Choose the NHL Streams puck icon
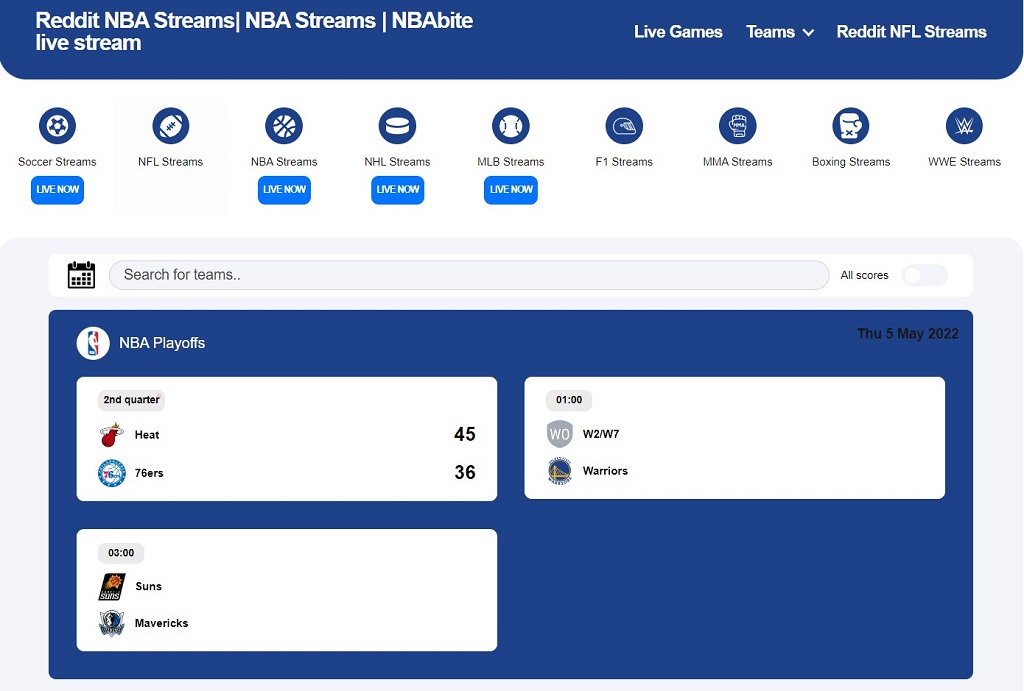Screen dimensions: 1024x691 397,125
